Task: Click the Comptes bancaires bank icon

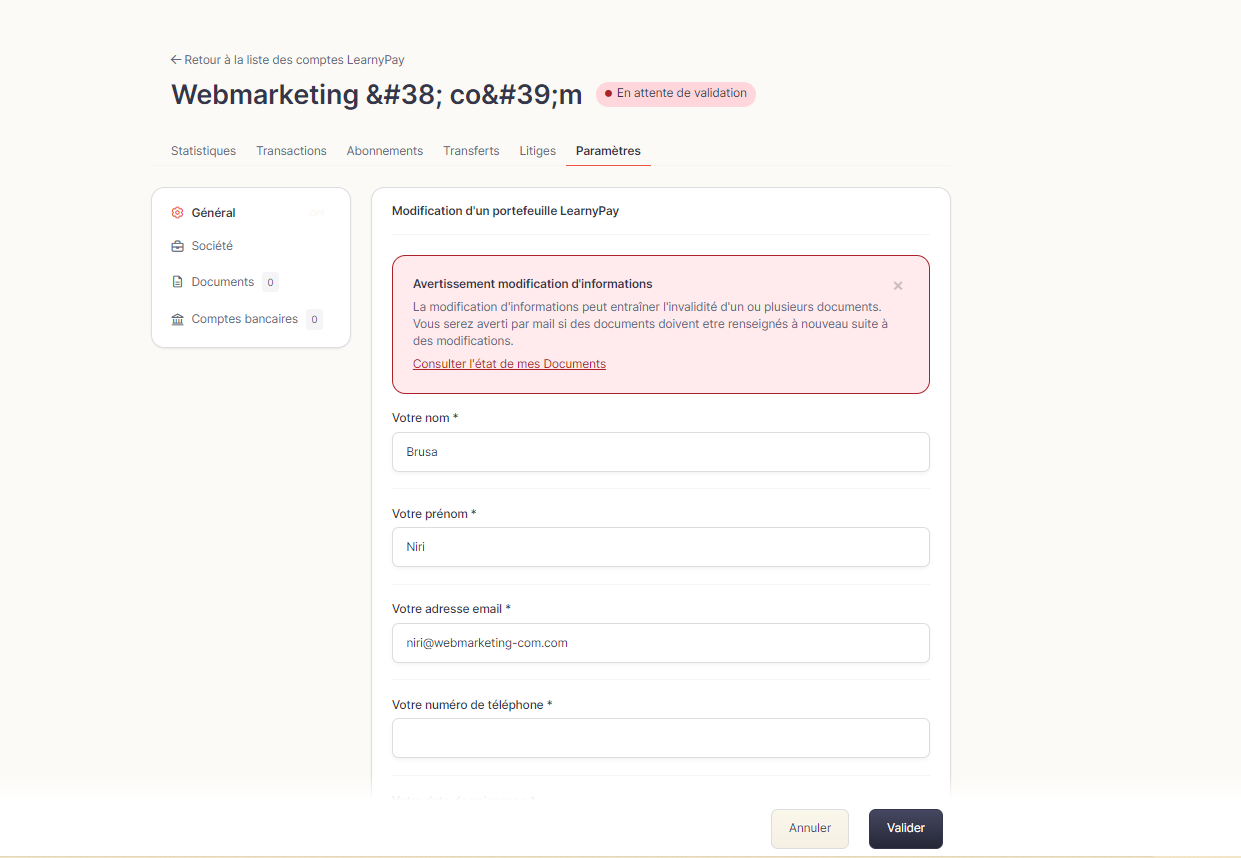Action: click(x=177, y=319)
